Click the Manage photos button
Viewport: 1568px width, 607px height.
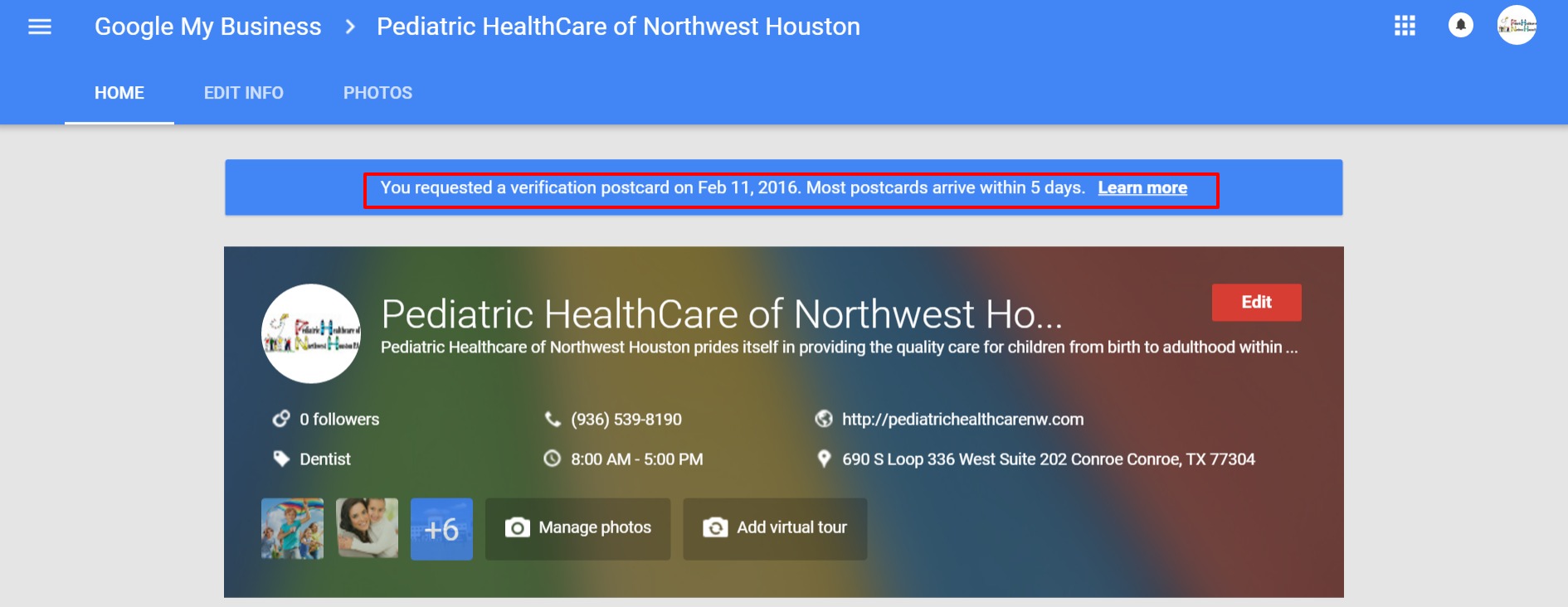click(578, 528)
